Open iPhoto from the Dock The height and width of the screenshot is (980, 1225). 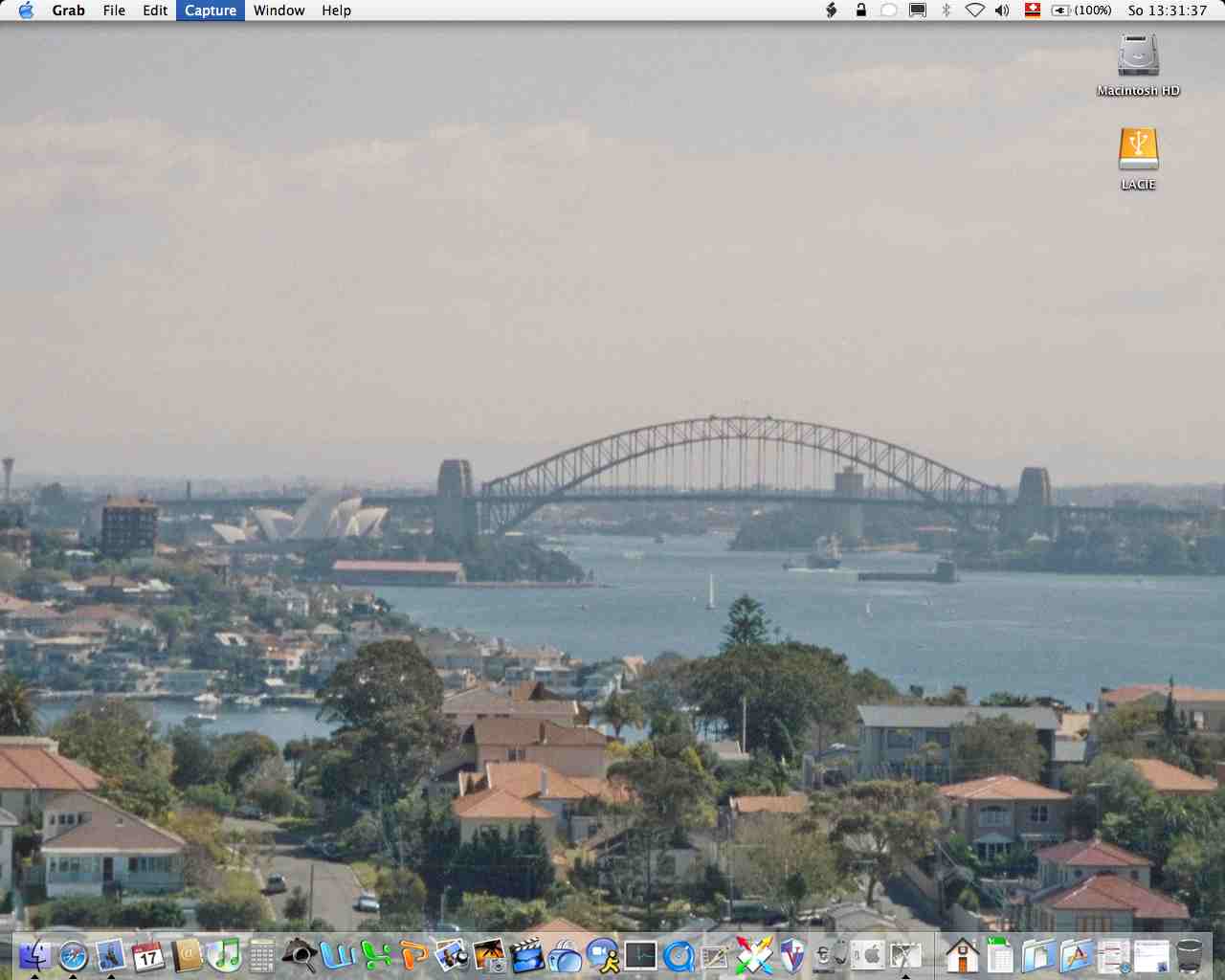tap(451, 955)
